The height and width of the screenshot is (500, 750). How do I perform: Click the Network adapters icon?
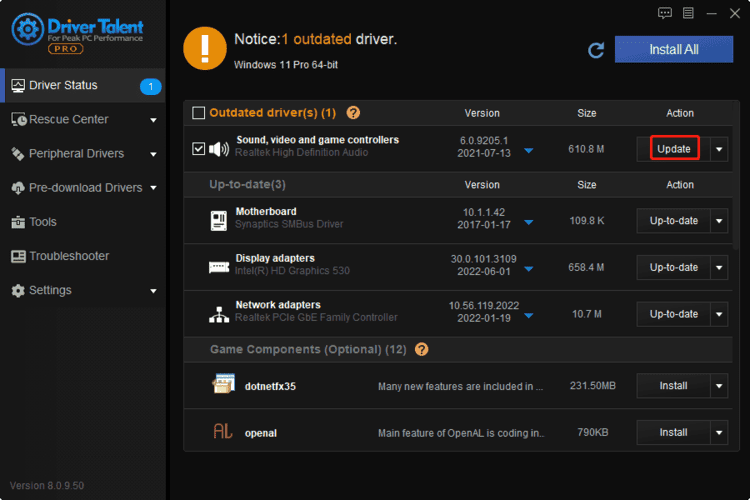pos(219,314)
